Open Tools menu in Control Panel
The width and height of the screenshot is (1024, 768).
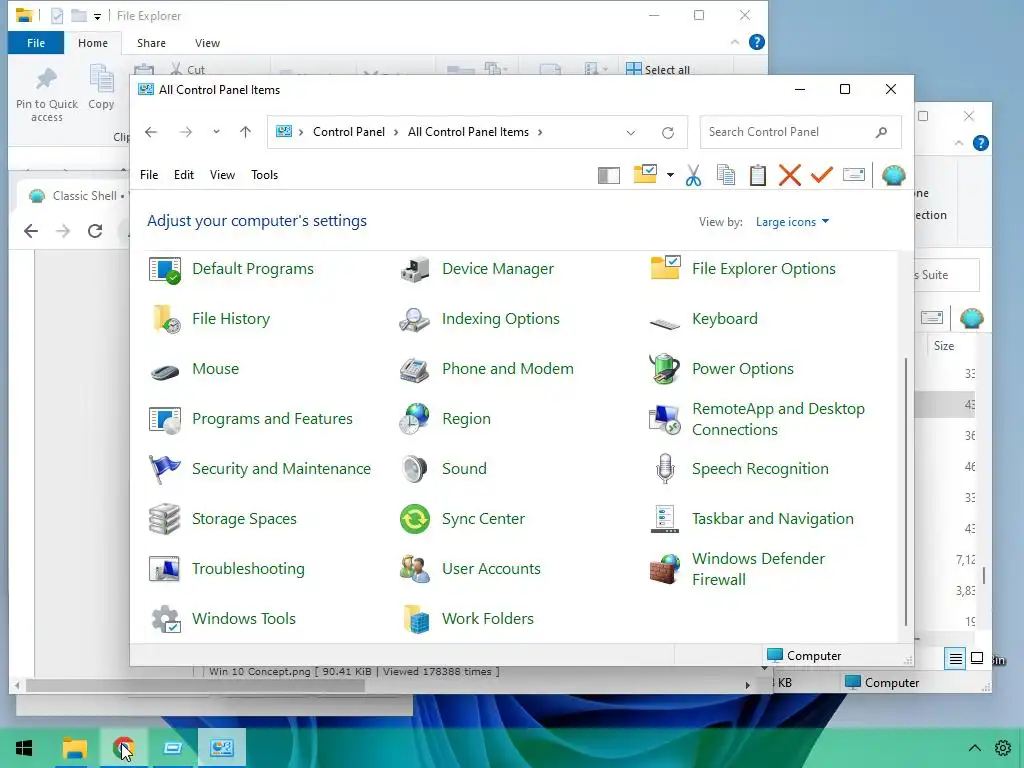coord(264,175)
